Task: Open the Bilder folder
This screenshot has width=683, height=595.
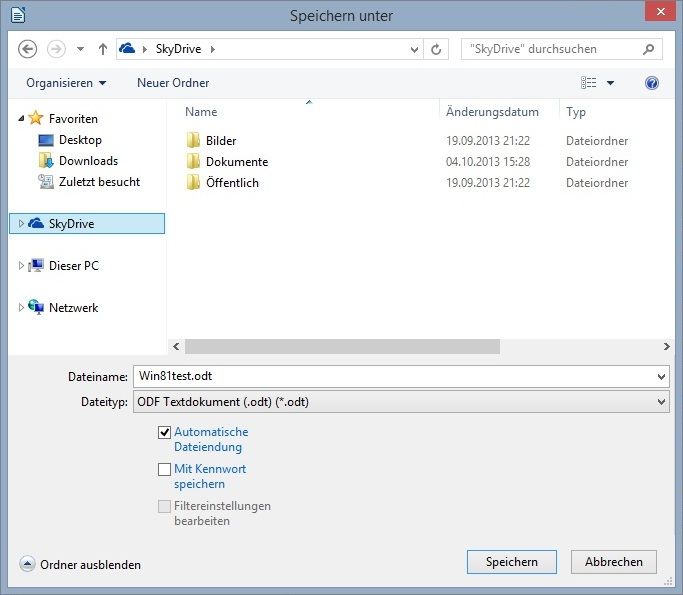Action: 220,141
